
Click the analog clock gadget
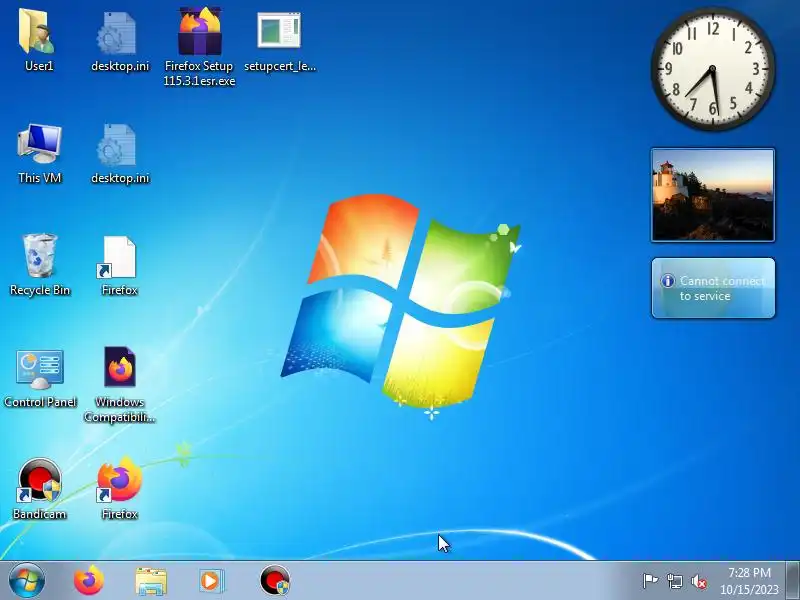[713, 69]
